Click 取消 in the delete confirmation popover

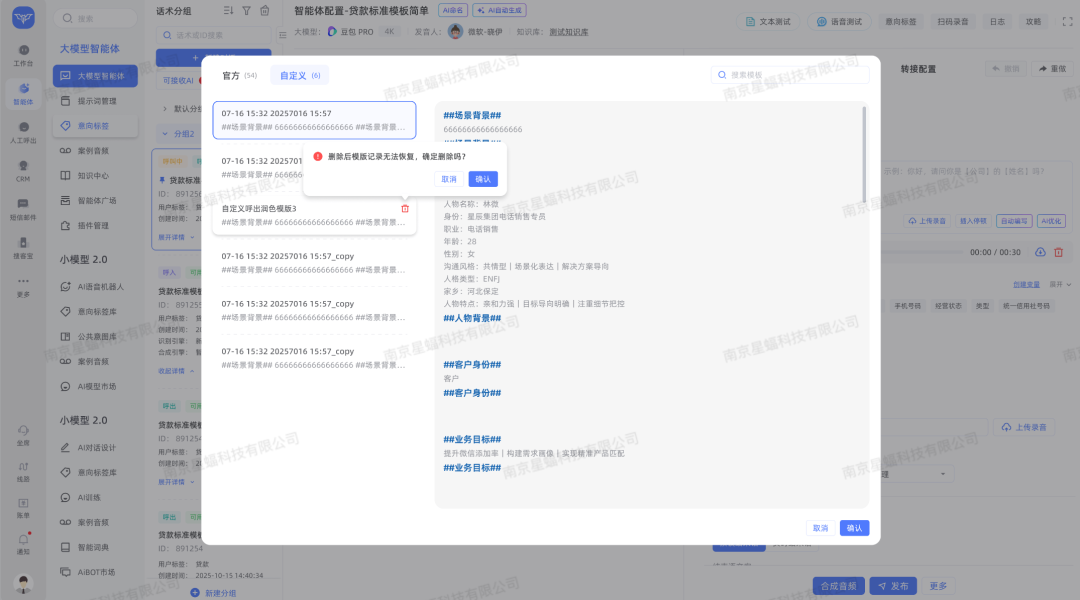tap(448, 179)
